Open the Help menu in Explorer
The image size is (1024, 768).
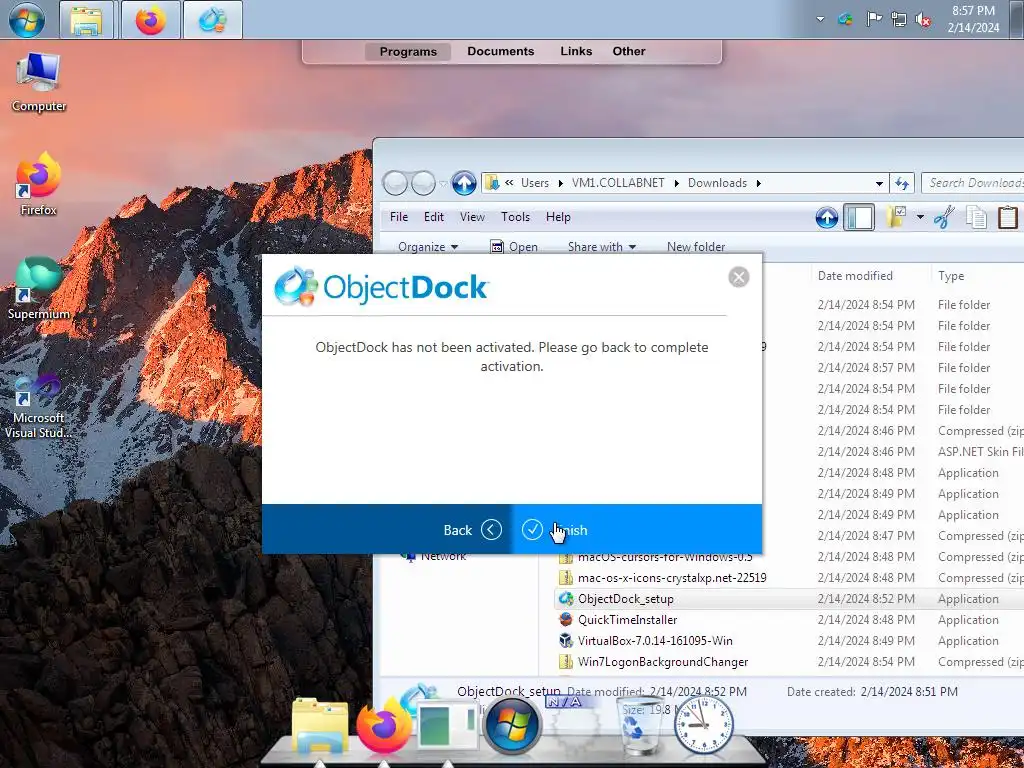click(x=558, y=217)
